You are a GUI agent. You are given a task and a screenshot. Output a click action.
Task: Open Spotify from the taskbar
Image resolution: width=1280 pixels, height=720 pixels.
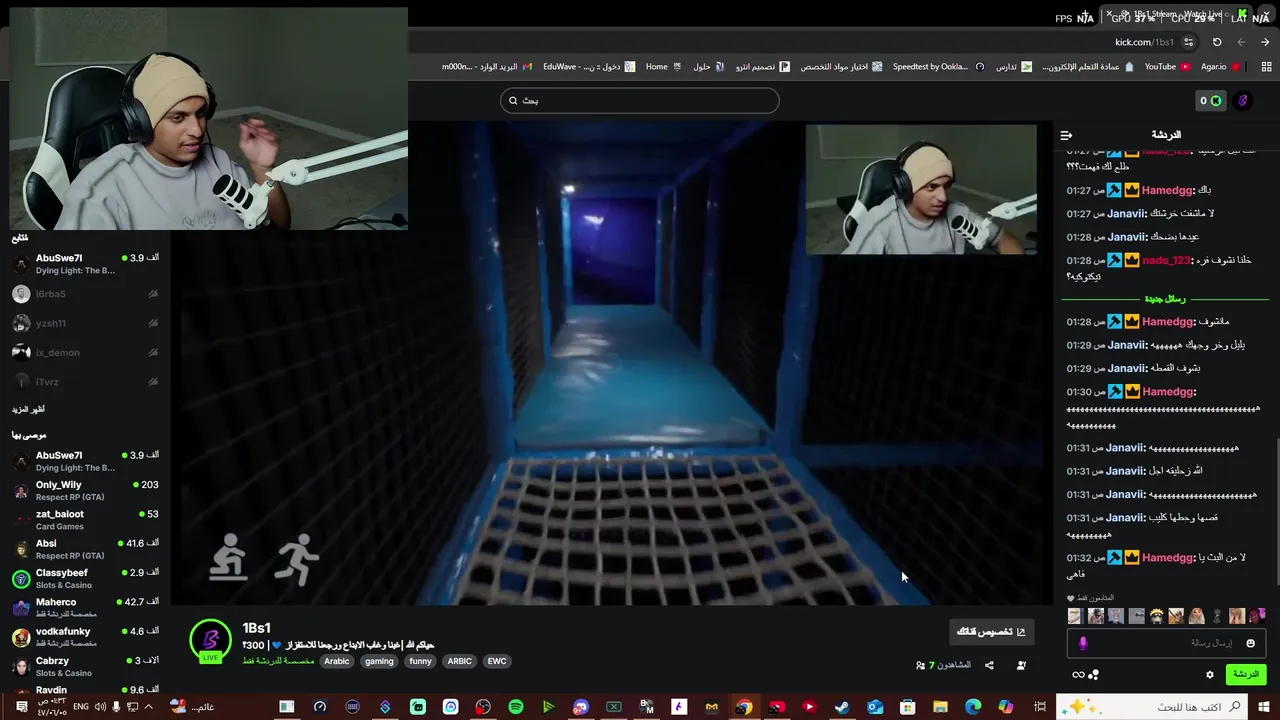(x=516, y=707)
